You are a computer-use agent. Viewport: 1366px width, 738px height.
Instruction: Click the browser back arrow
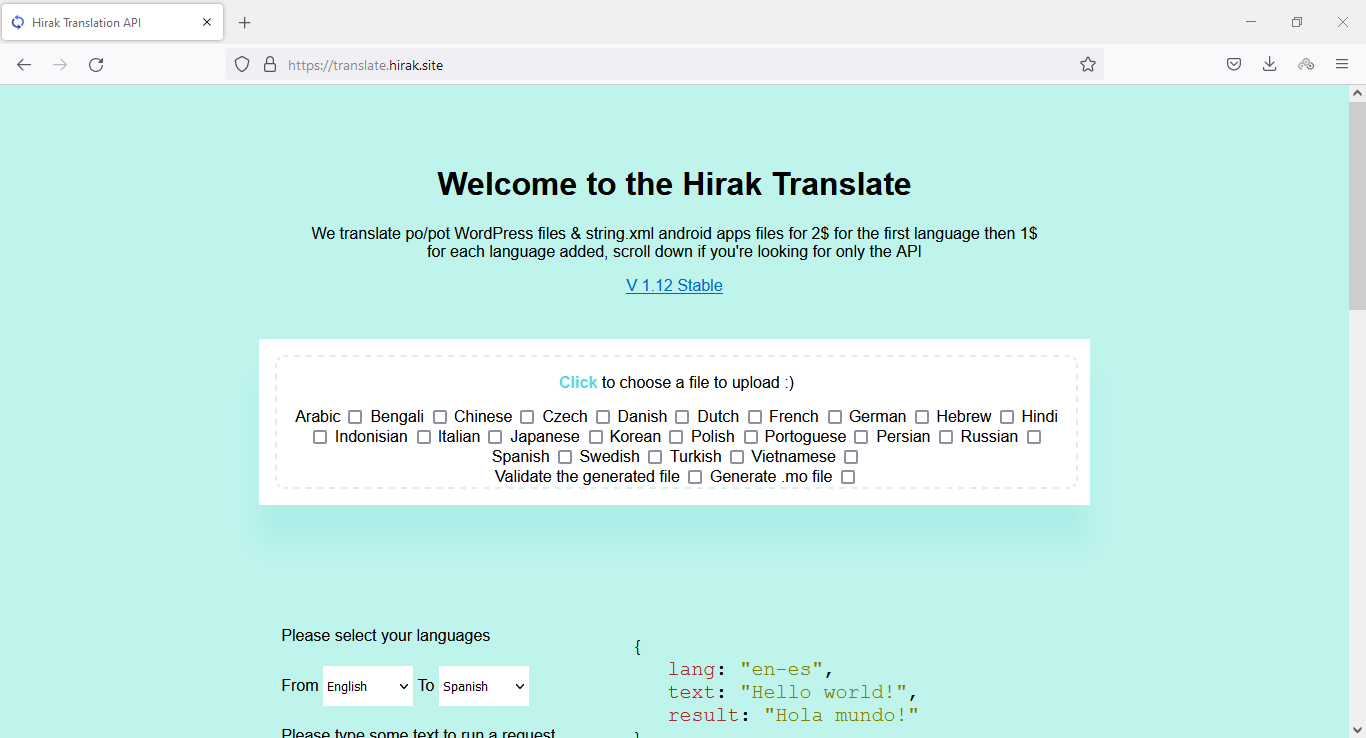[24, 65]
